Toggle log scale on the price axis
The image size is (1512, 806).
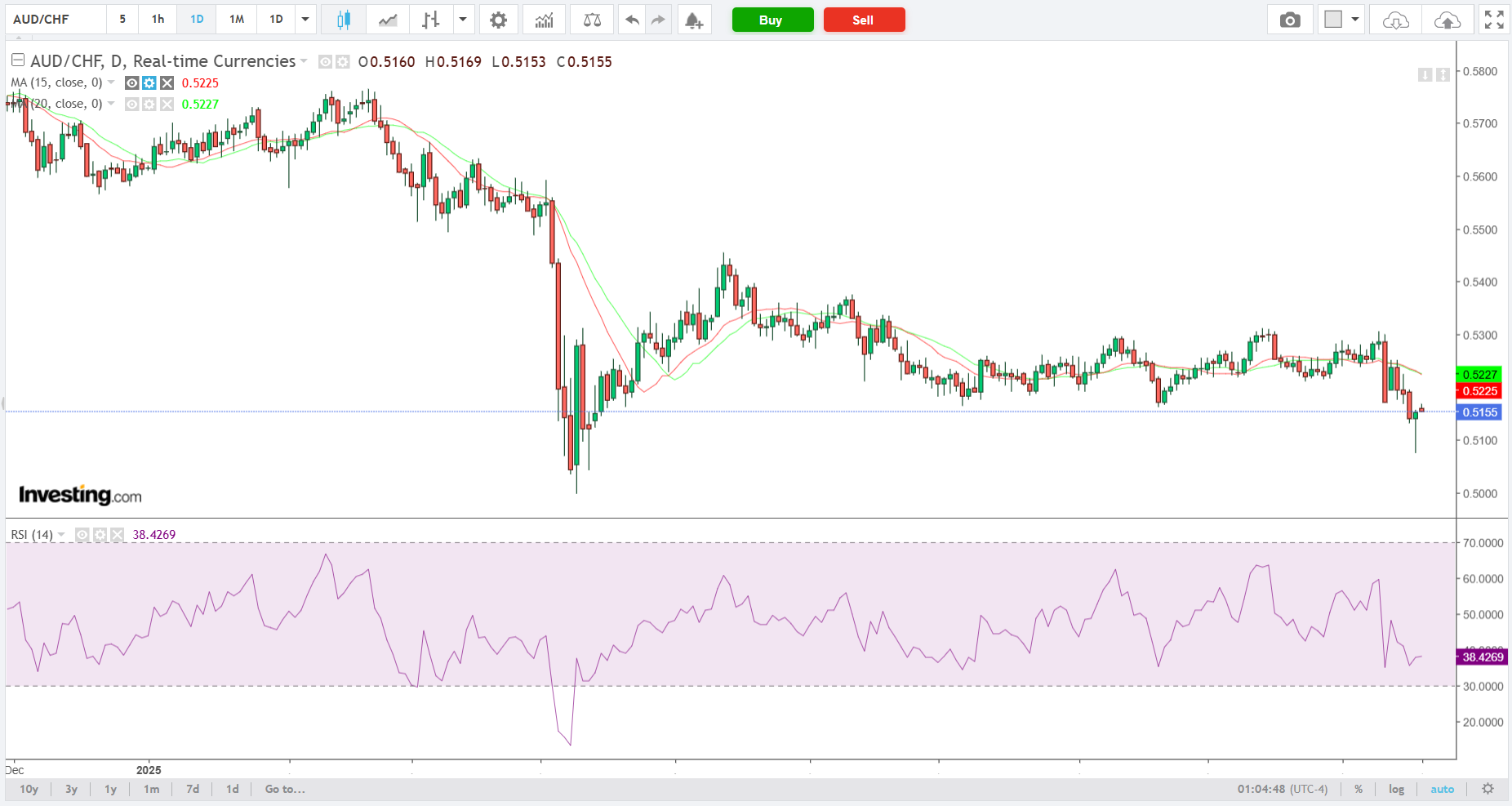tap(1396, 789)
